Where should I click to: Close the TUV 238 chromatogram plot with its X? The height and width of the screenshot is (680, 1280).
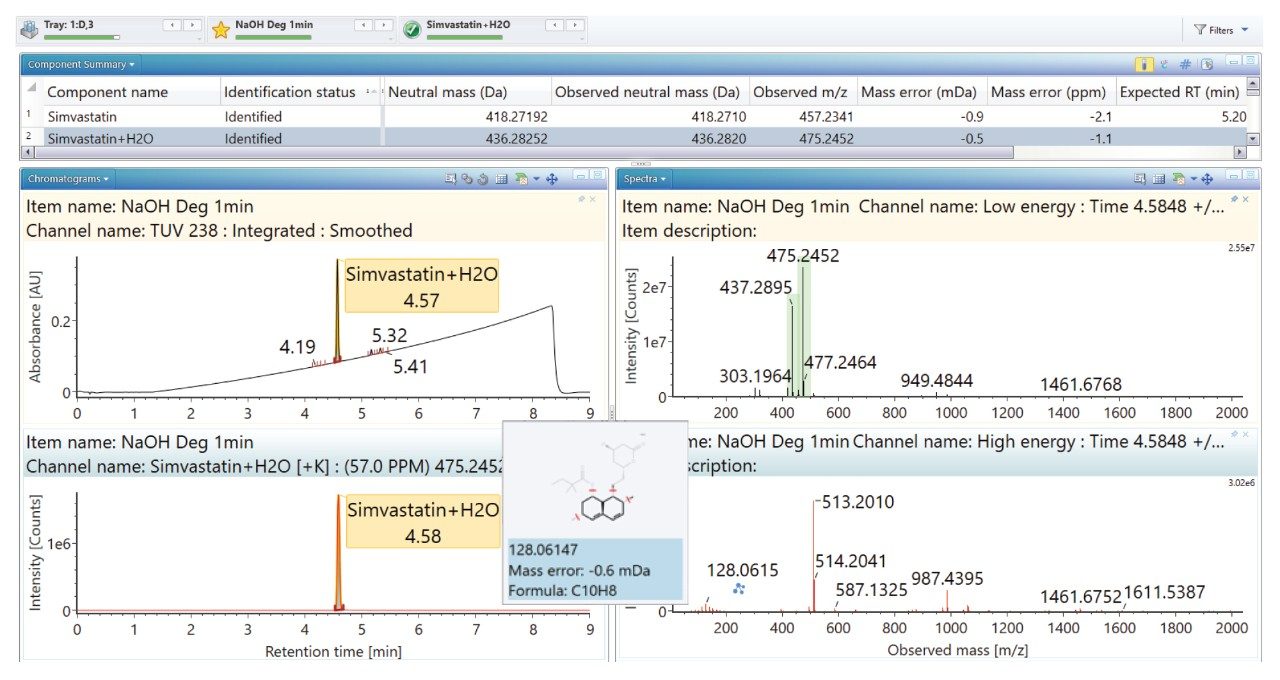pos(592,199)
